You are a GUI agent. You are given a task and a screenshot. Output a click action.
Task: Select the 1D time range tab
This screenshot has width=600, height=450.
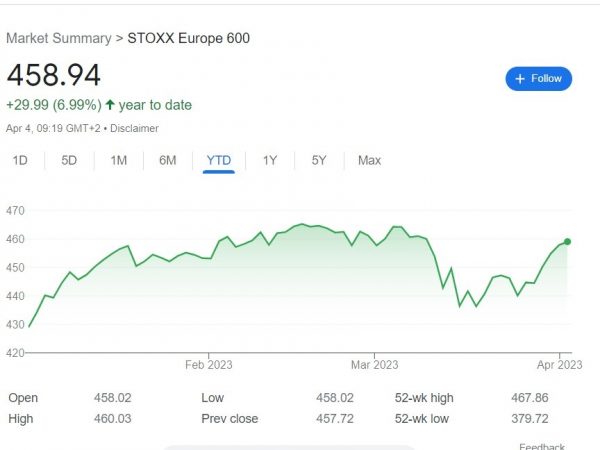(20, 160)
